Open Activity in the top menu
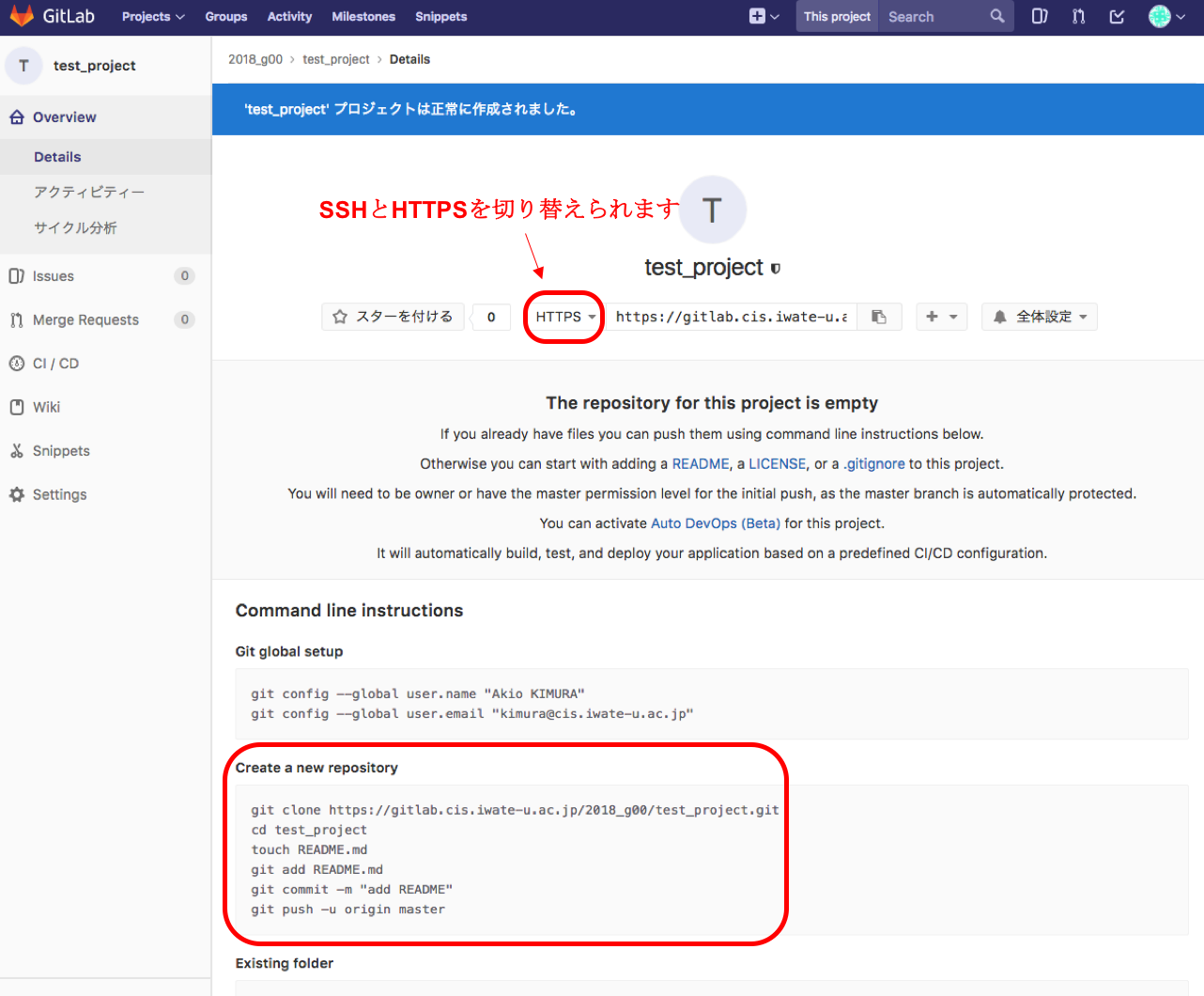This screenshot has height=996, width=1204. tap(289, 16)
